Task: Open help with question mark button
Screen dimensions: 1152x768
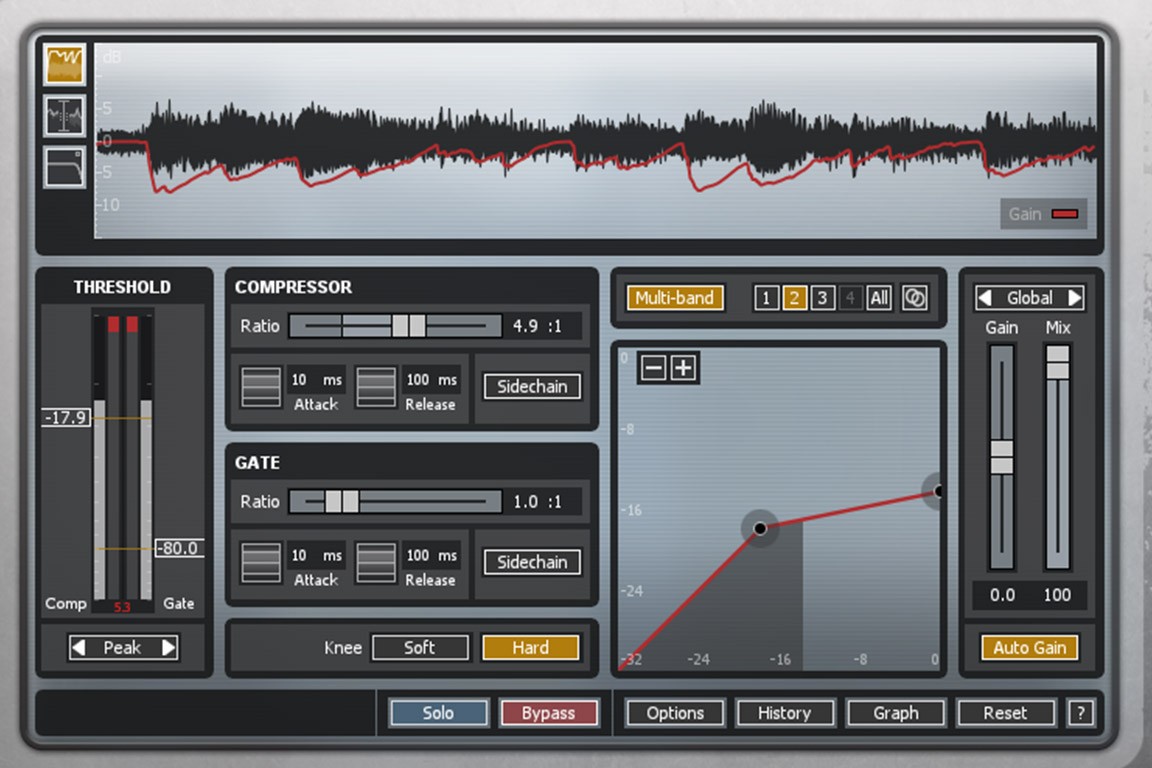Action: coord(1080,713)
